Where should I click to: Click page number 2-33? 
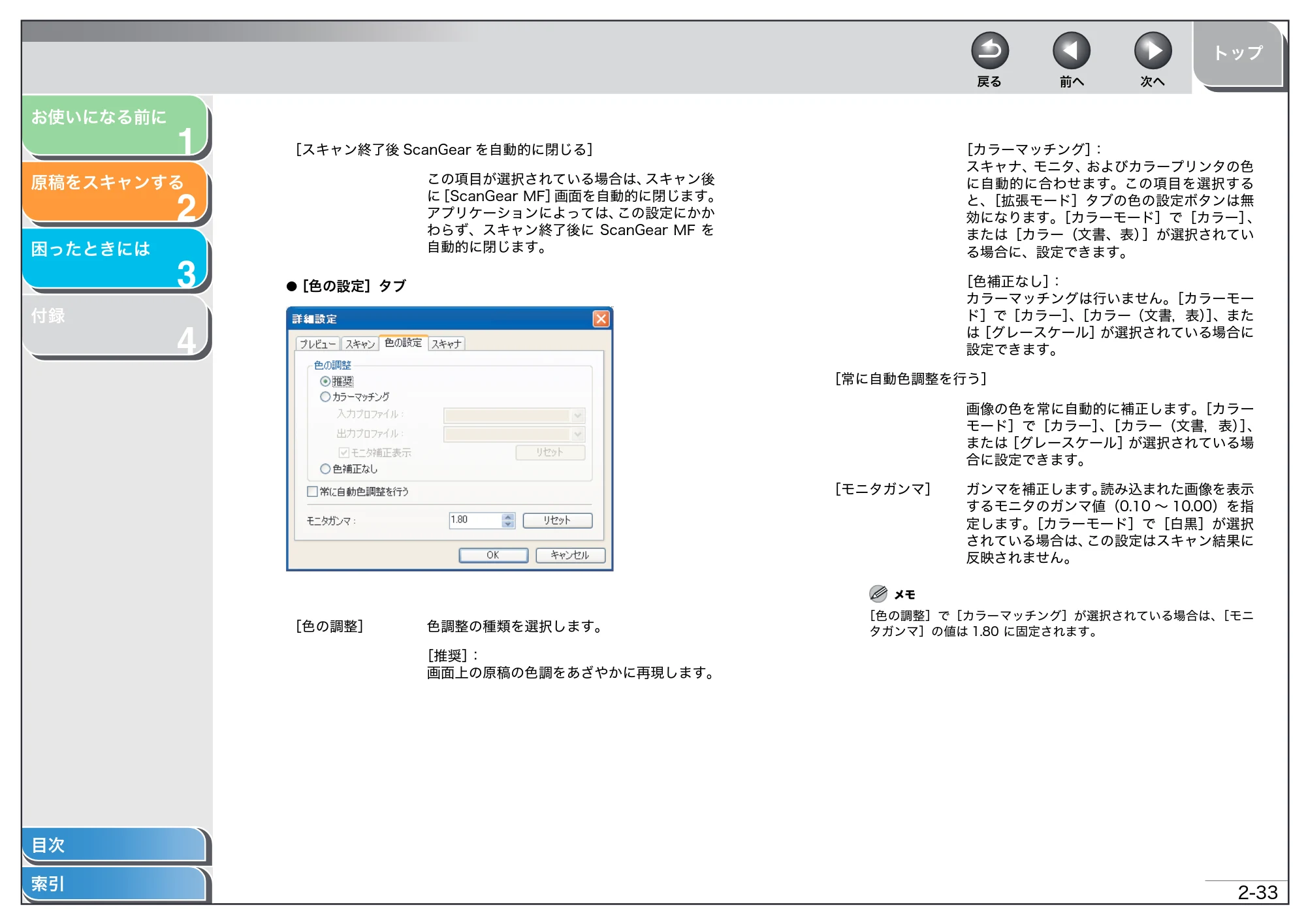coord(1257,892)
